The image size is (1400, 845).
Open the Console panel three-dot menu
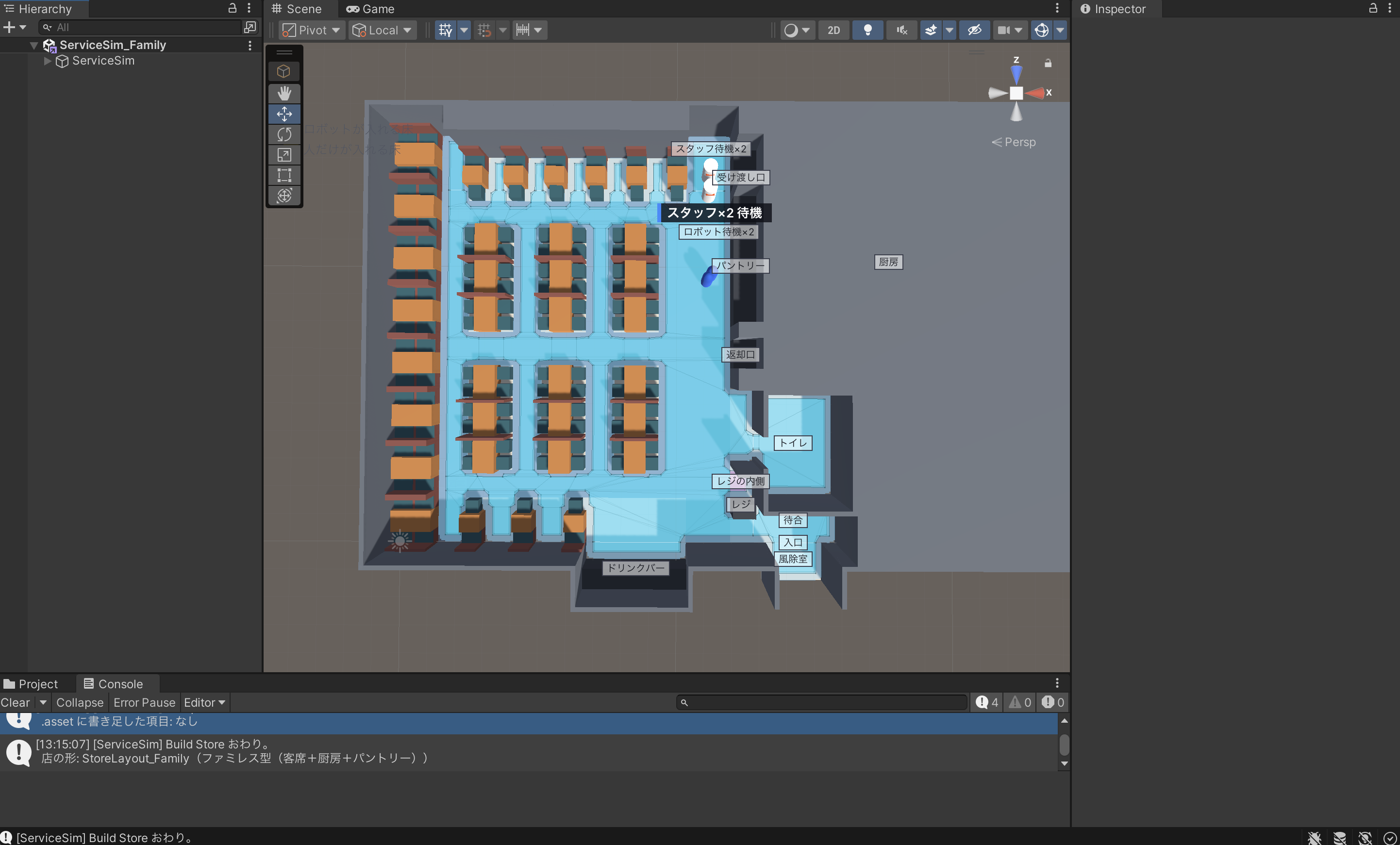point(1057,683)
